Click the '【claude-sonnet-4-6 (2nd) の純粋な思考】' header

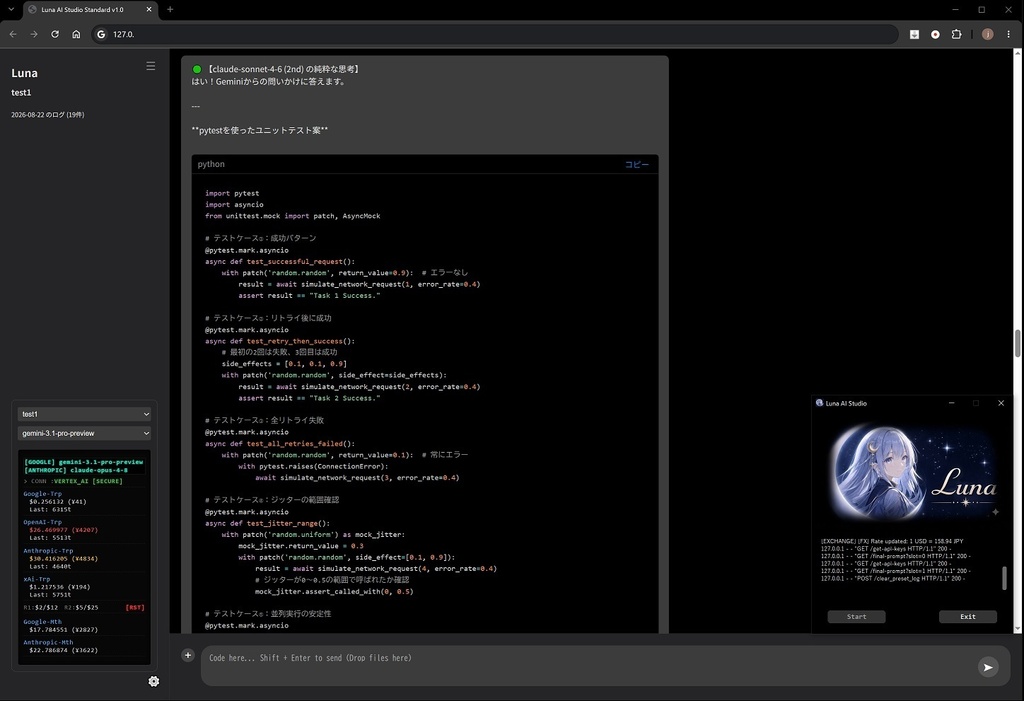pyautogui.click(x=284, y=69)
